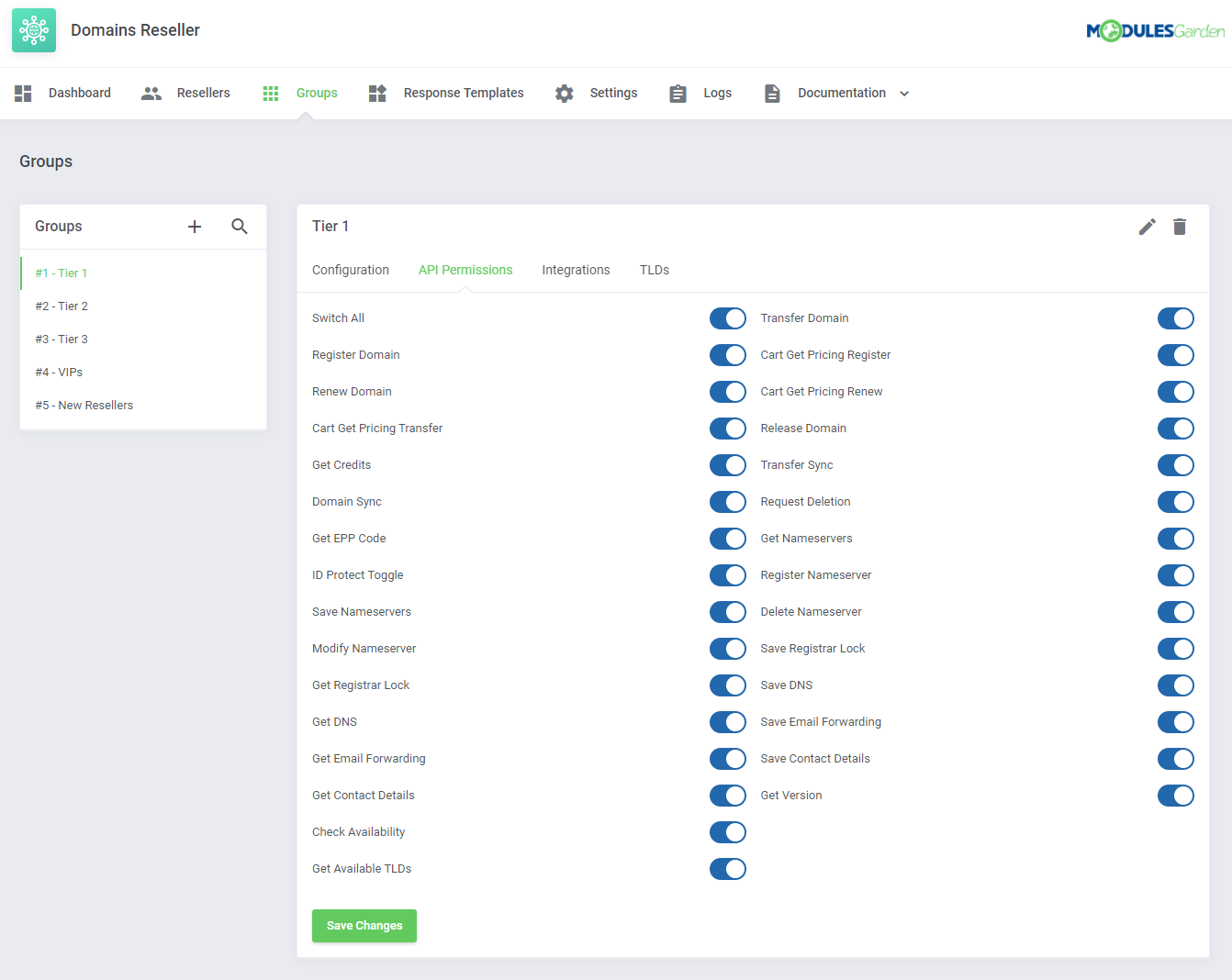Save changes with the green button
The height and width of the screenshot is (980, 1232).
(364, 926)
